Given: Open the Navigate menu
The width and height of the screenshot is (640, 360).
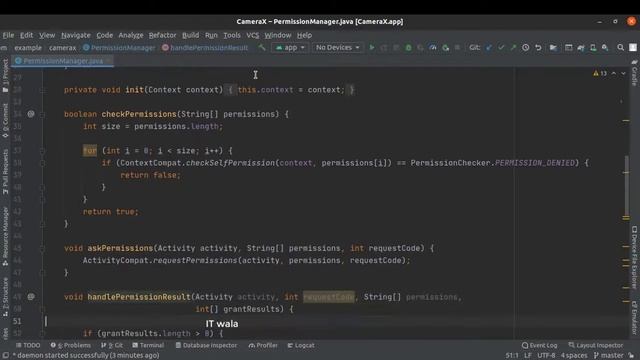Looking at the screenshot, I should tap(76, 35).
